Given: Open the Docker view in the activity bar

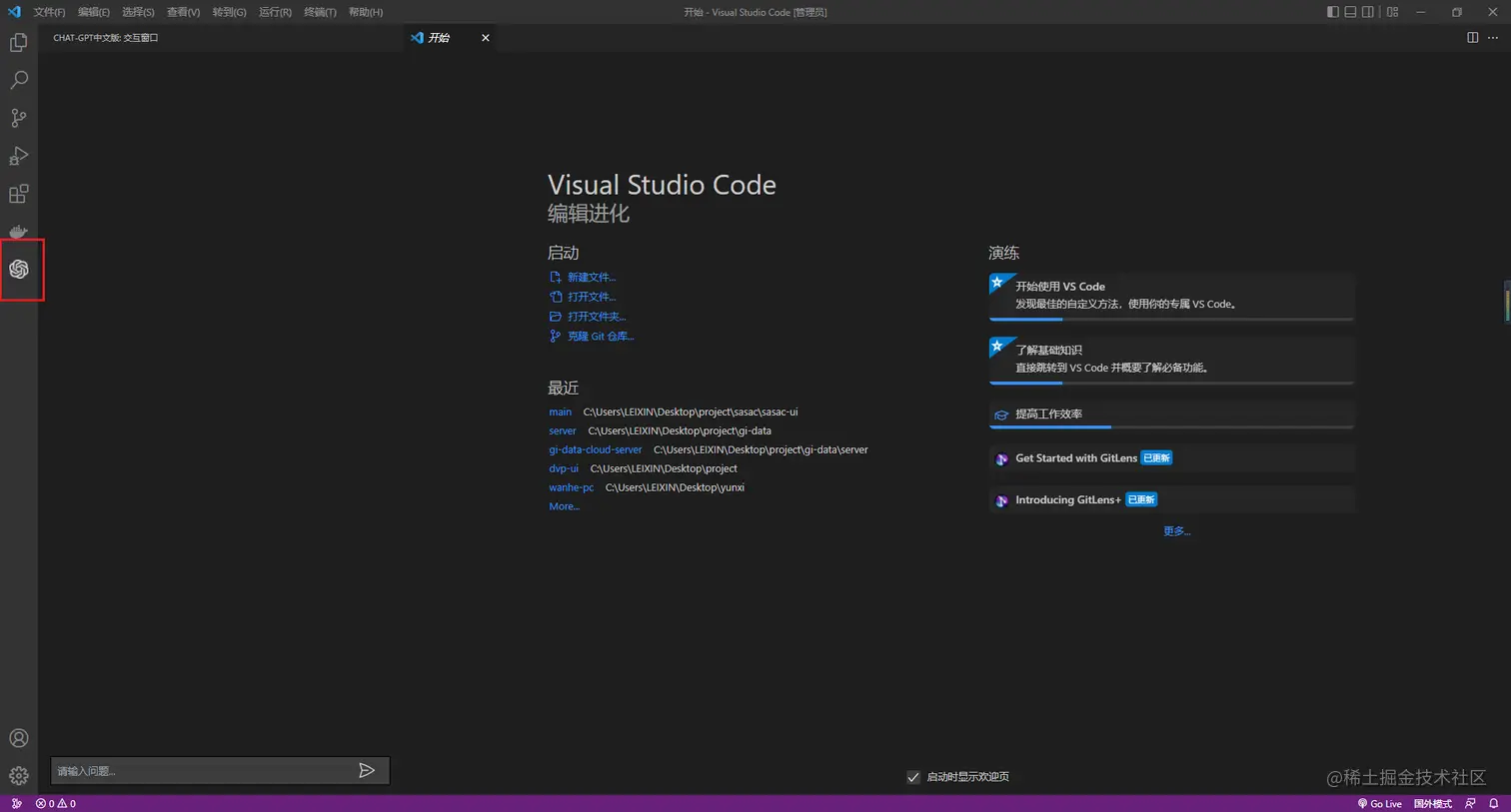Looking at the screenshot, I should pos(18,232).
